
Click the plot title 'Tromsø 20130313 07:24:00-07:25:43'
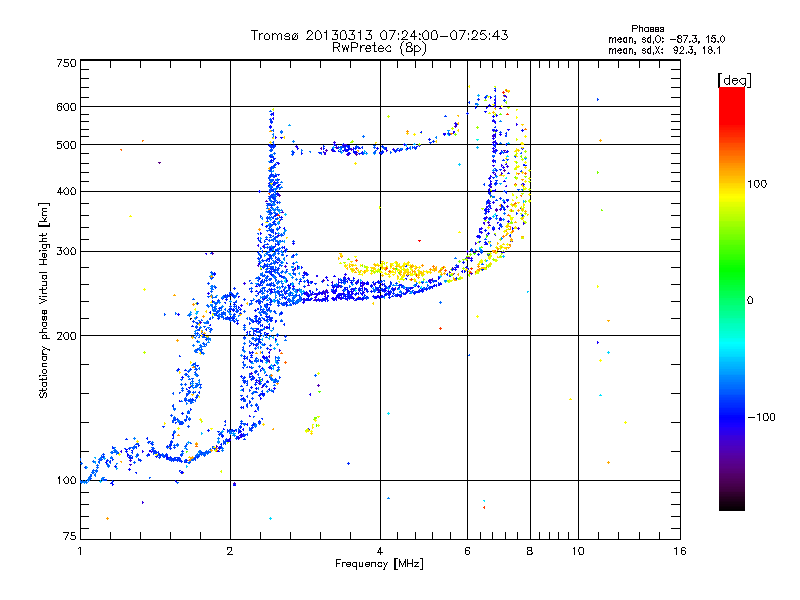pos(379,35)
